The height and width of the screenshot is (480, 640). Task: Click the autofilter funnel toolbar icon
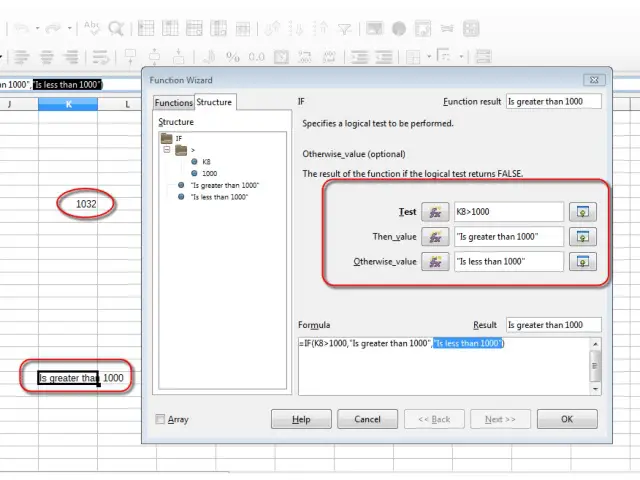(344, 29)
